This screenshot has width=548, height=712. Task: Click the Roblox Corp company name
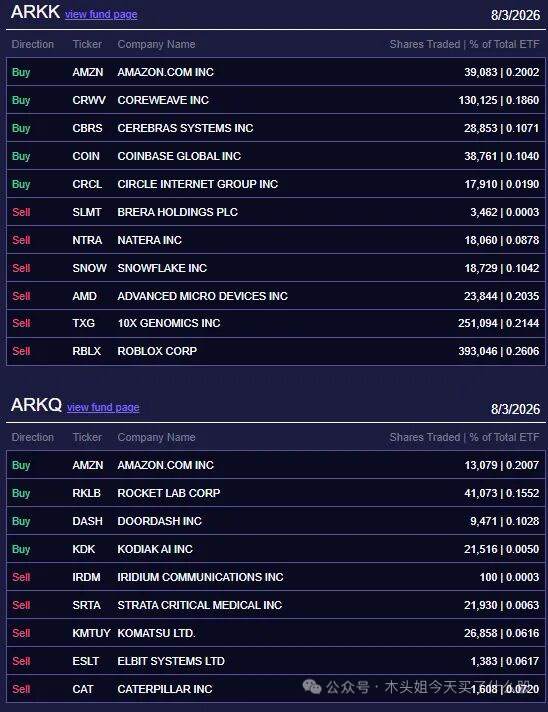157,351
